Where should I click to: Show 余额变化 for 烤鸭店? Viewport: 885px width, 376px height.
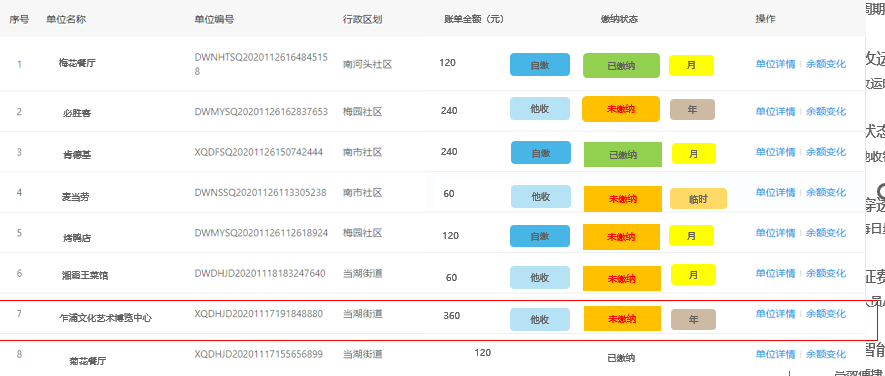826,233
